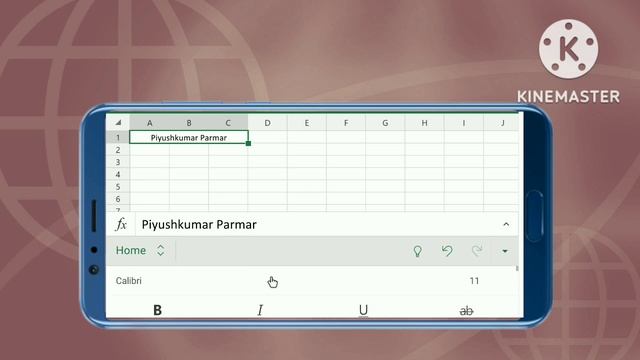Select column F header
This screenshot has width=640, height=360.
coord(346,123)
